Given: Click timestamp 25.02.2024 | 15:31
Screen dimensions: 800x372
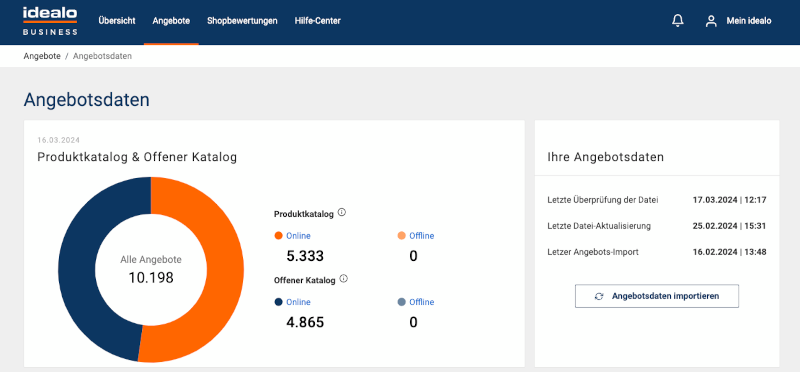Looking at the screenshot, I should (x=729, y=226).
